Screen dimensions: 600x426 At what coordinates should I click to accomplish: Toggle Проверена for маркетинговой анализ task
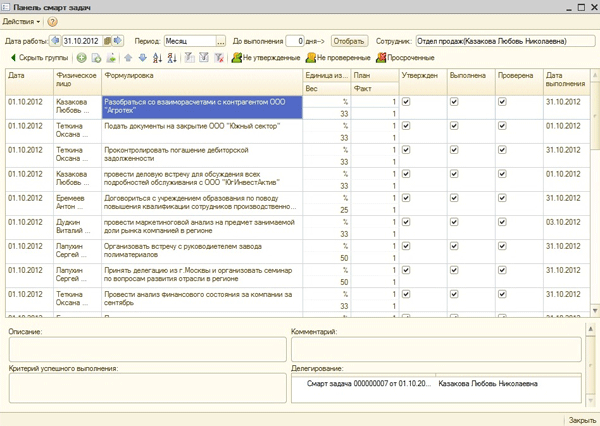coord(502,222)
